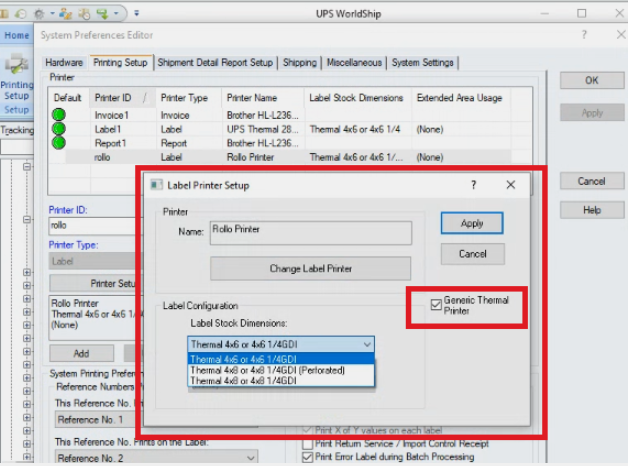Click Apply in Label Printer Setup dialog
Image resolution: width=628 pixels, height=466 pixels.
[x=472, y=223]
